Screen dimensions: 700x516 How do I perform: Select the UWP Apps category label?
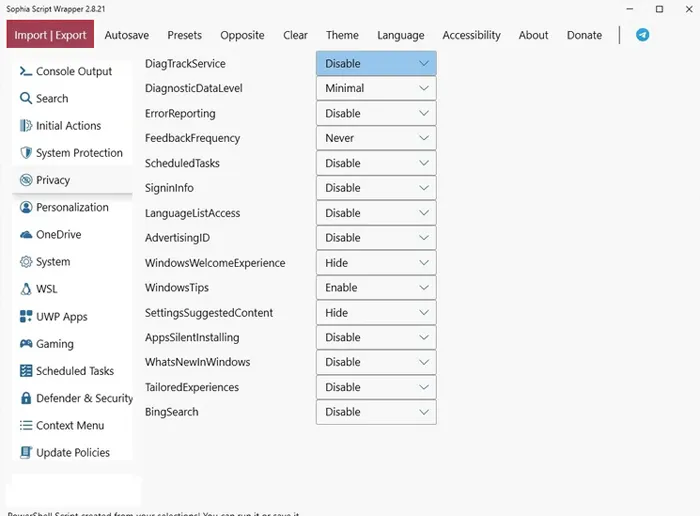point(62,316)
